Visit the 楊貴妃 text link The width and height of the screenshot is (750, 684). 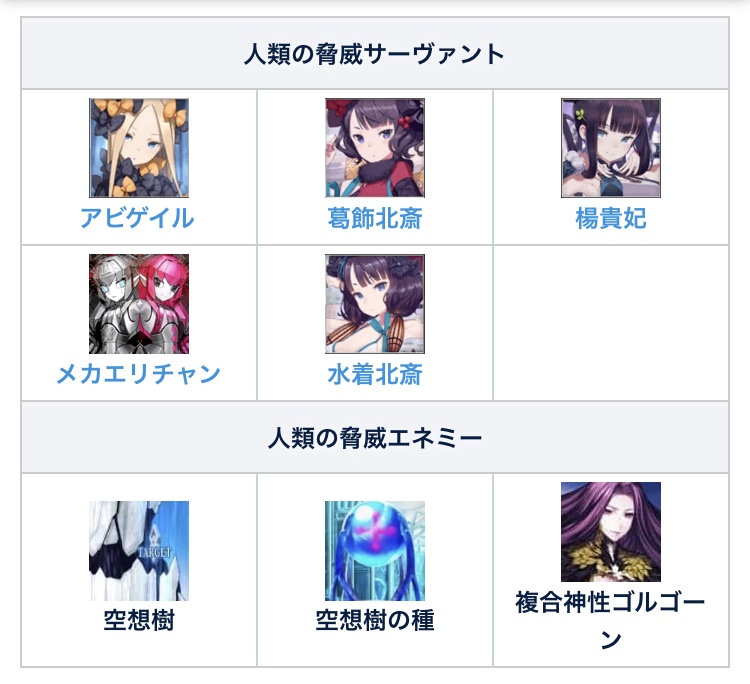pyautogui.click(x=611, y=218)
